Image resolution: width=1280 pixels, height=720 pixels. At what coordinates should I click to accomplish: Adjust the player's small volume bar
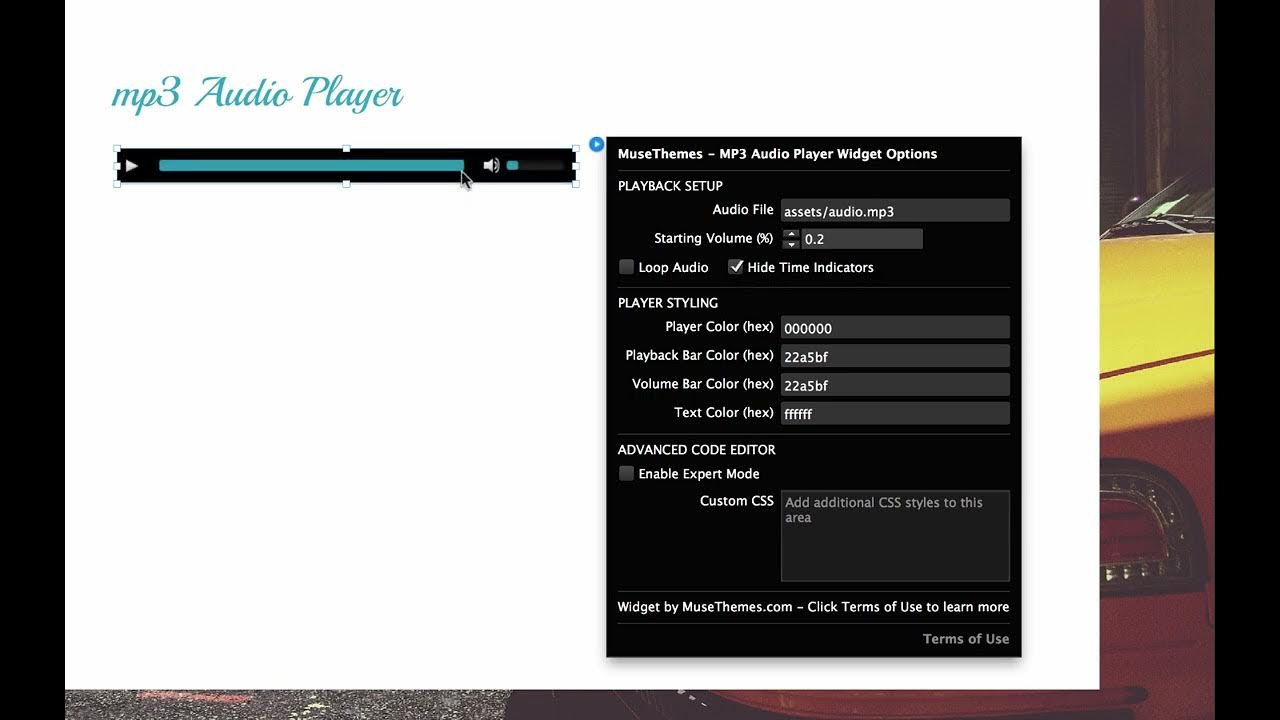(x=536, y=166)
